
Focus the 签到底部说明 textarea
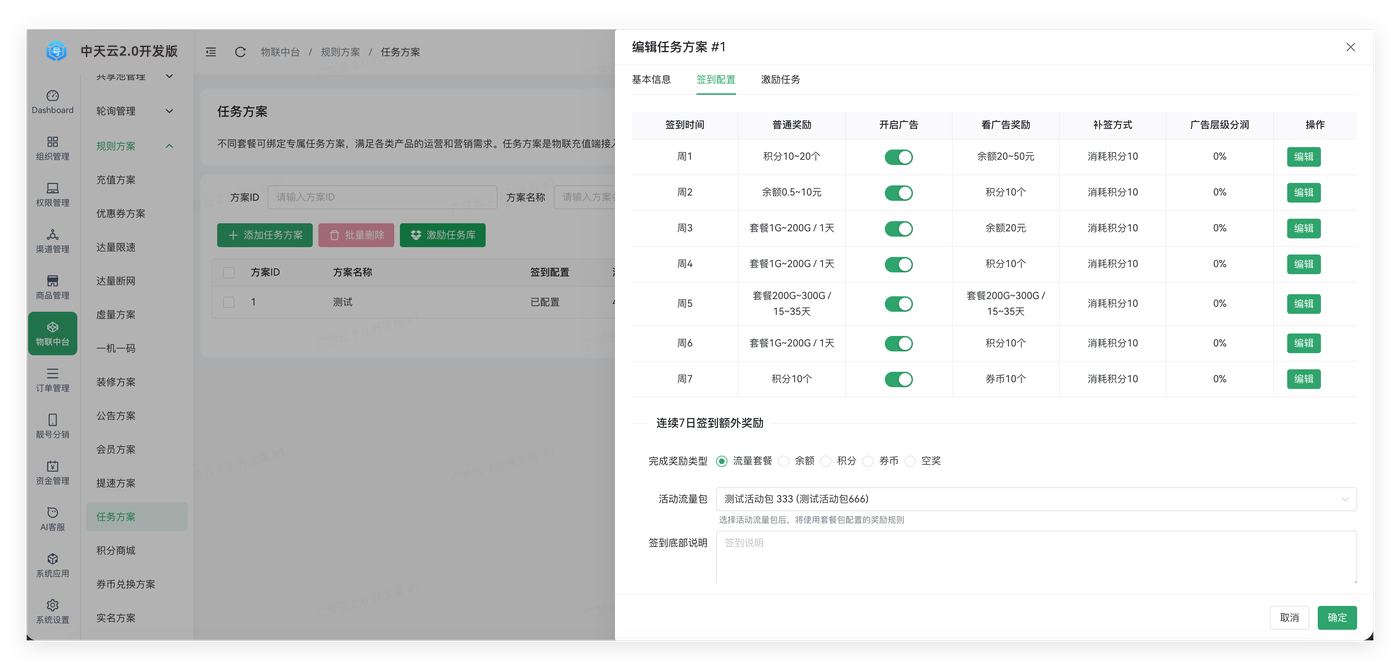point(1036,557)
